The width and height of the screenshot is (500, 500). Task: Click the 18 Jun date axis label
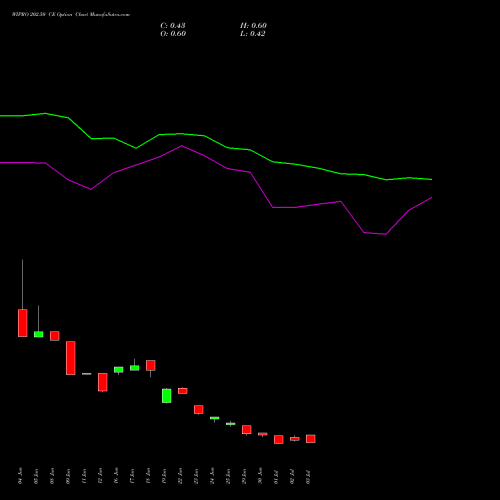tap(148, 476)
